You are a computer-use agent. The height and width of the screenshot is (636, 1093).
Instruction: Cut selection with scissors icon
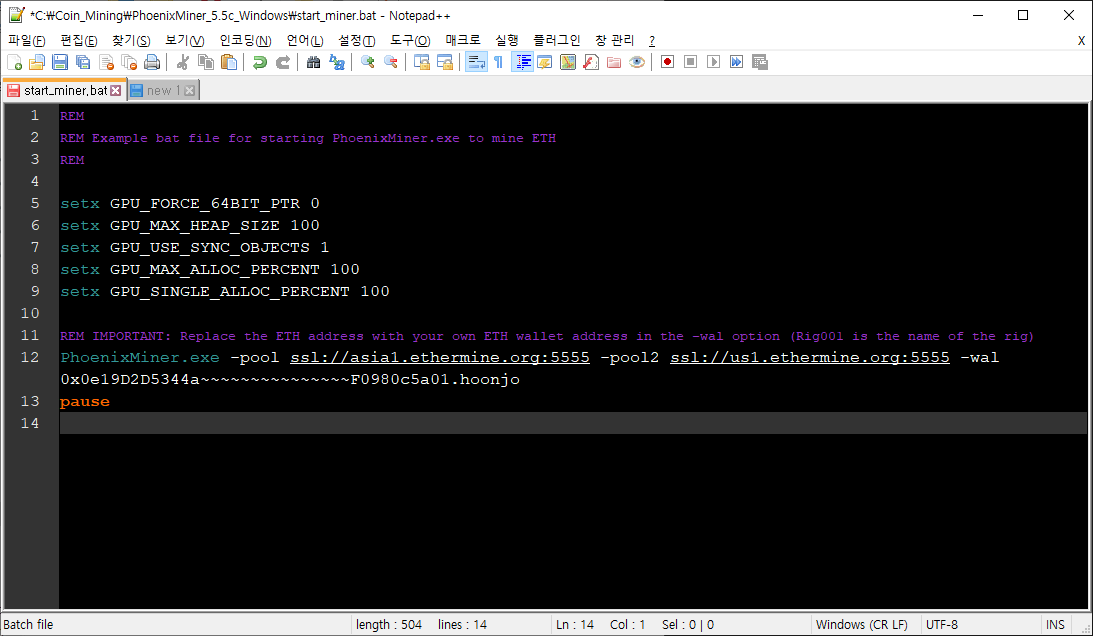point(183,62)
